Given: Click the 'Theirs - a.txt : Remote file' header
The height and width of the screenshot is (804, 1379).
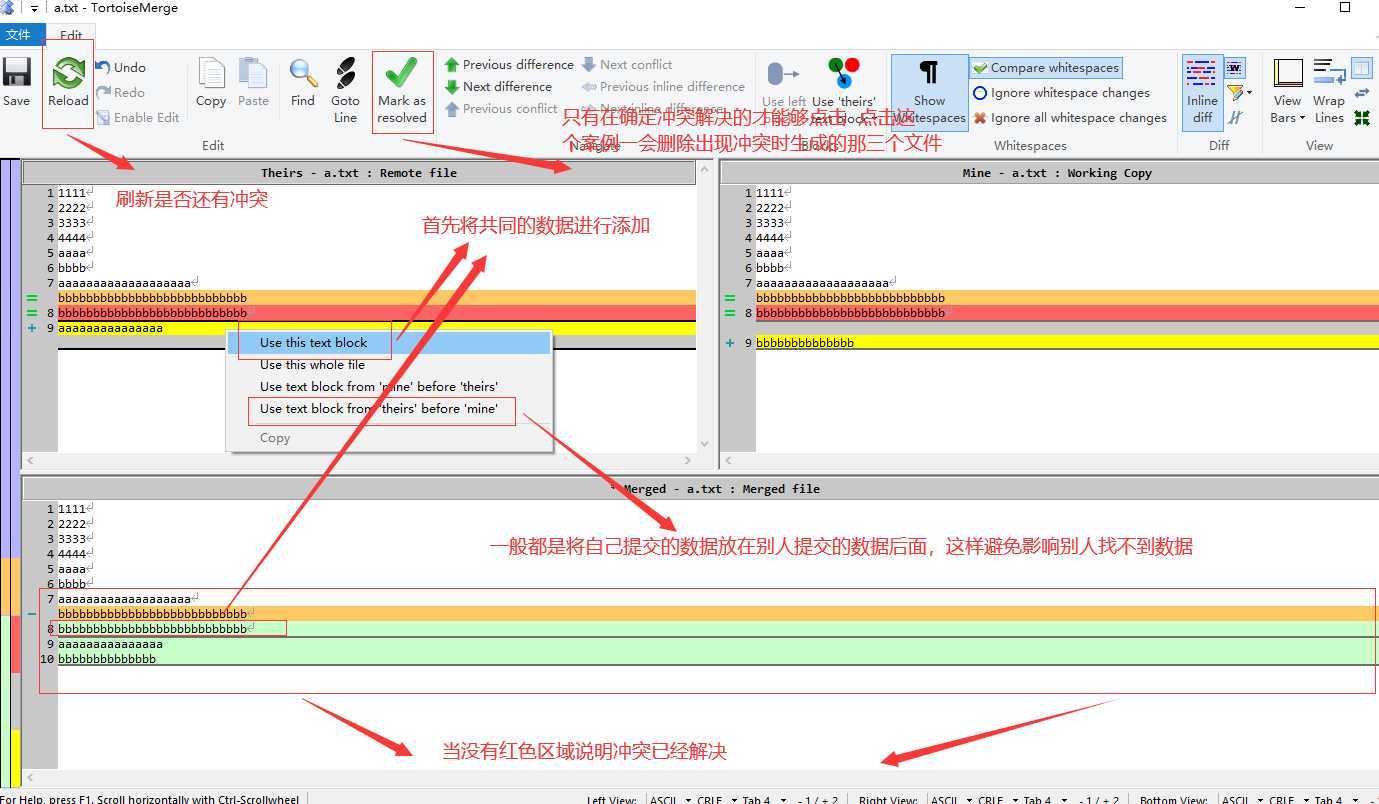Looking at the screenshot, I should (359, 173).
